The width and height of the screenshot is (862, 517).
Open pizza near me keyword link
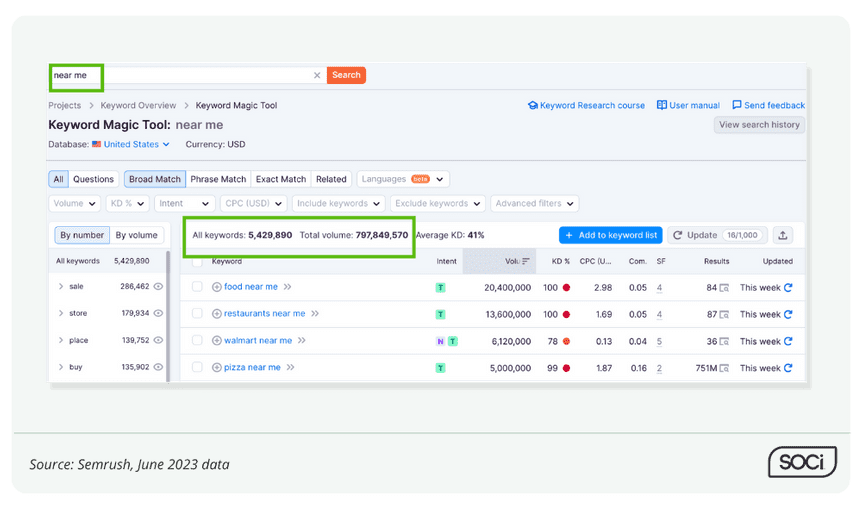(252, 367)
